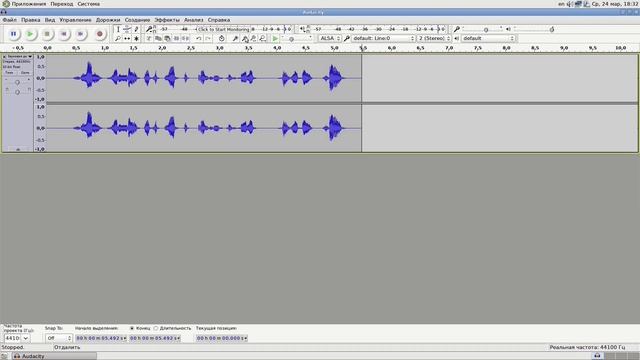This screenshot has width=640, height=360.
Task: Click the Sync-Lock tracks clock icon
Action: point(221,38)
